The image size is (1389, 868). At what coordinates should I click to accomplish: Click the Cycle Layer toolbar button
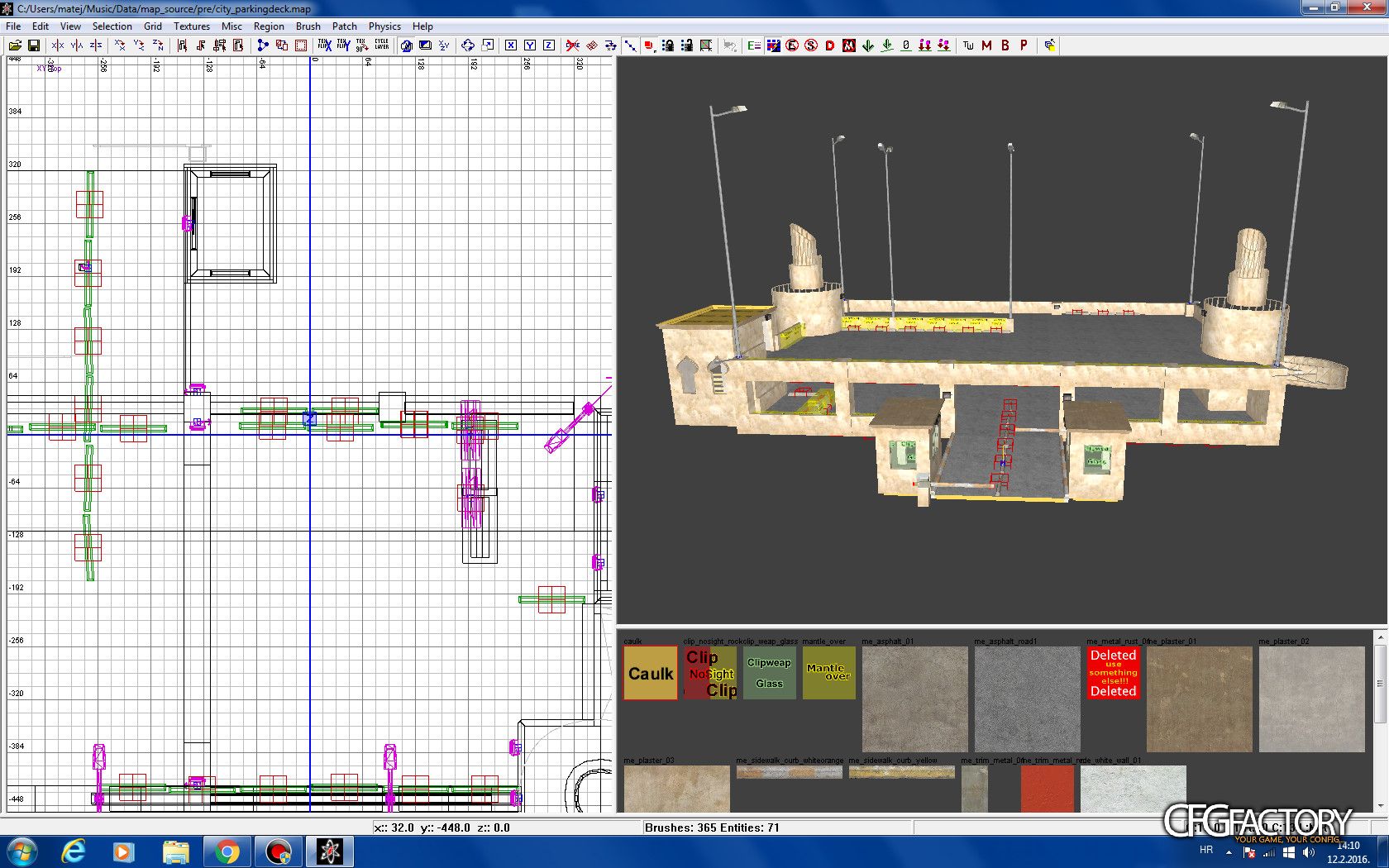(x=381, y=45)
